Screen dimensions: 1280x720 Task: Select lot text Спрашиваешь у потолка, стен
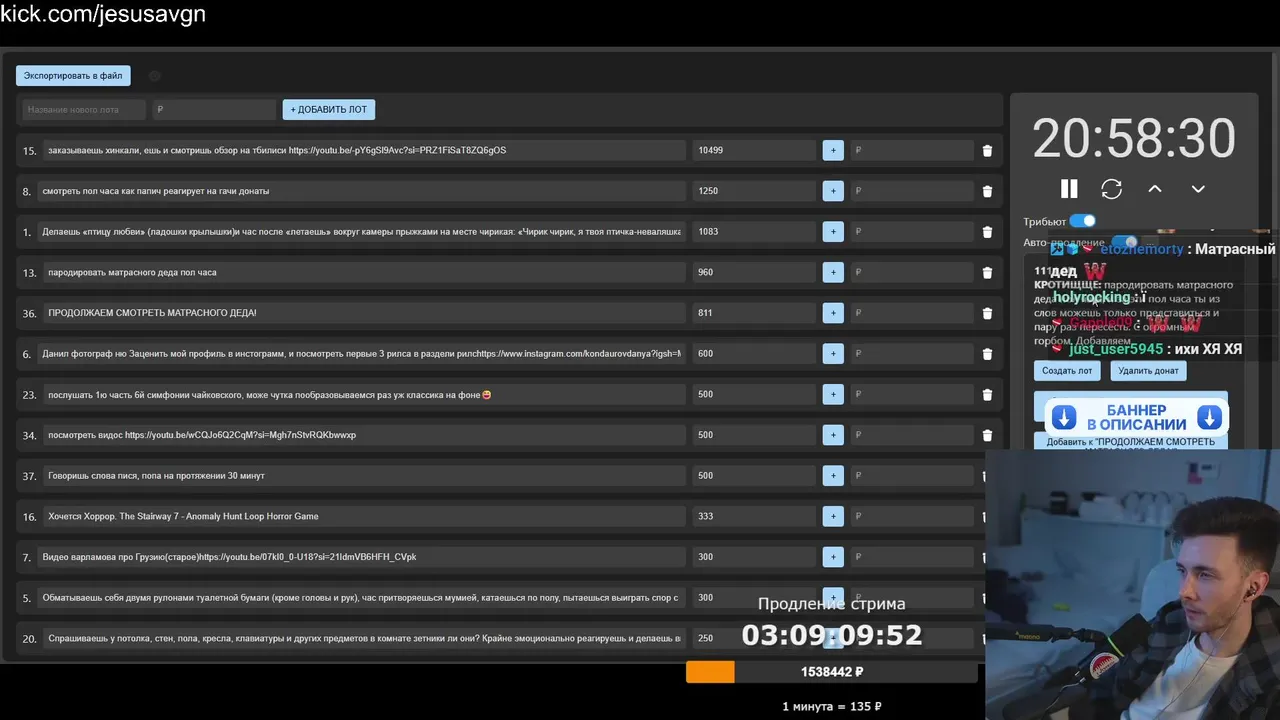(x=364, y=638)
